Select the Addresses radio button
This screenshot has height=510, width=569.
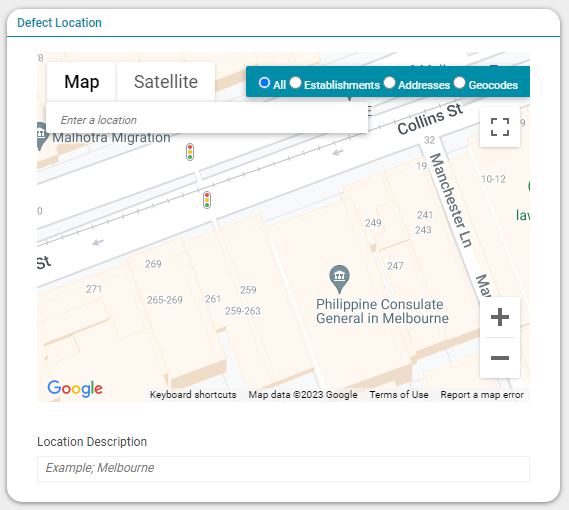pos(389,82)
